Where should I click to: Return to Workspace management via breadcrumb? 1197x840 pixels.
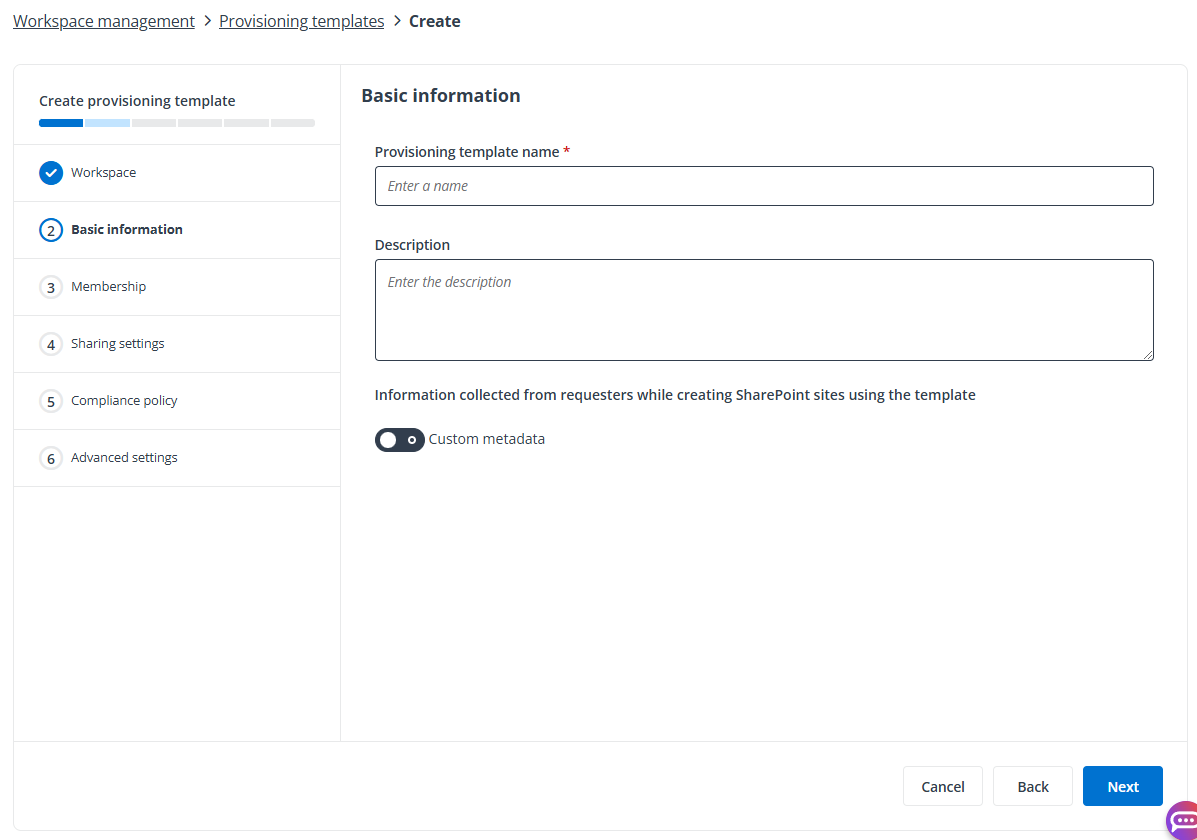[x=103, y=20]
